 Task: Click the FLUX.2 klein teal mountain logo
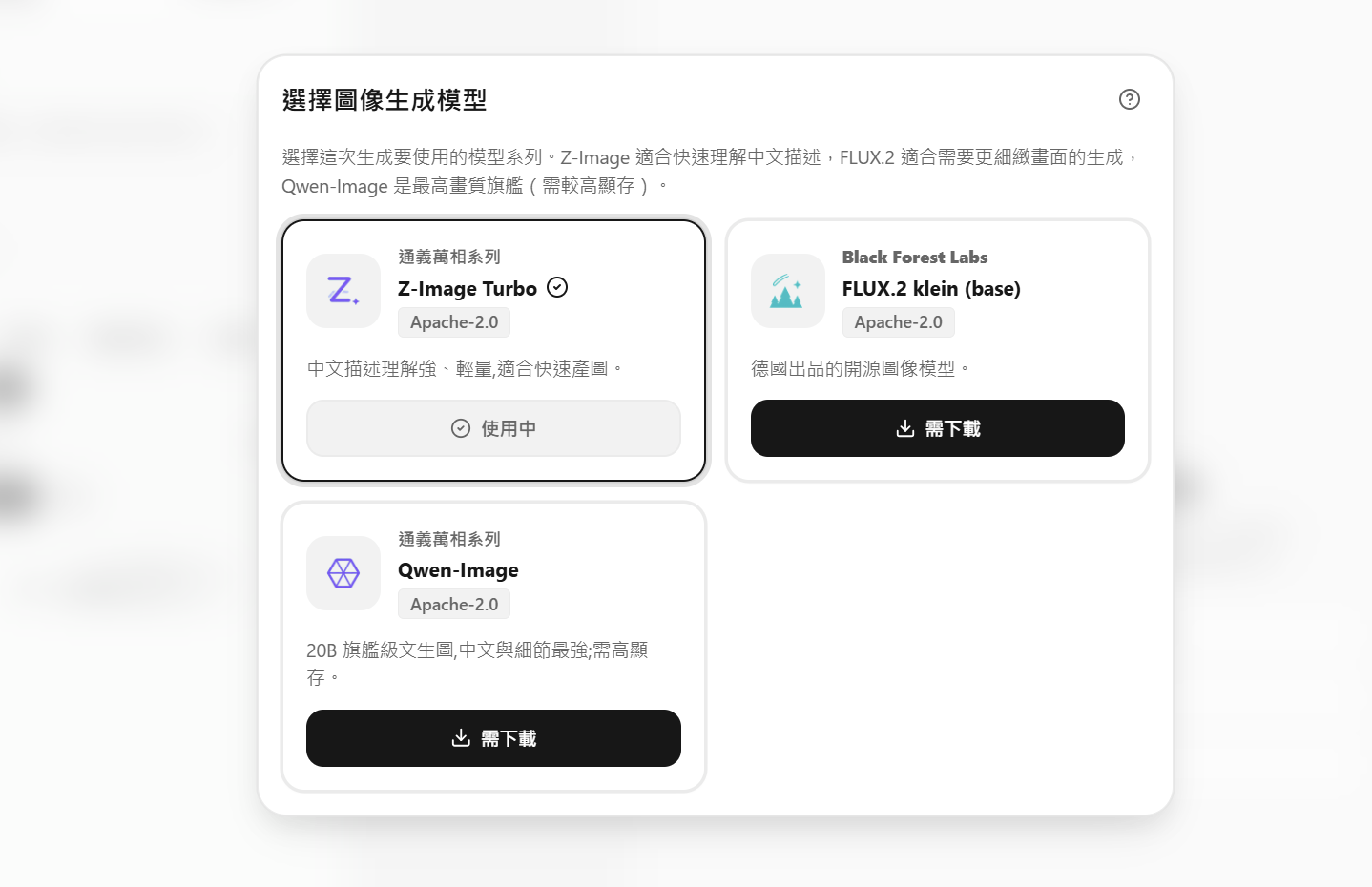pos(788,291)
